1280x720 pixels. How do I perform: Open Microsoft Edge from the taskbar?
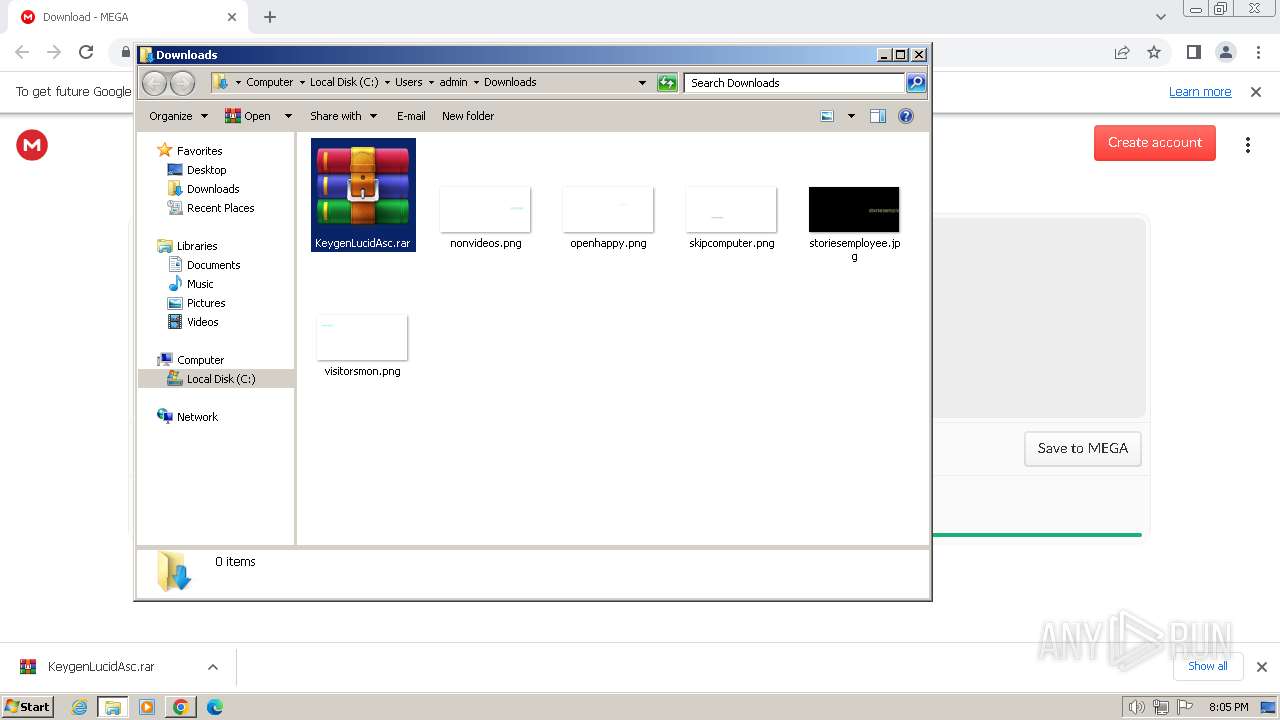[x=214, y=707]
